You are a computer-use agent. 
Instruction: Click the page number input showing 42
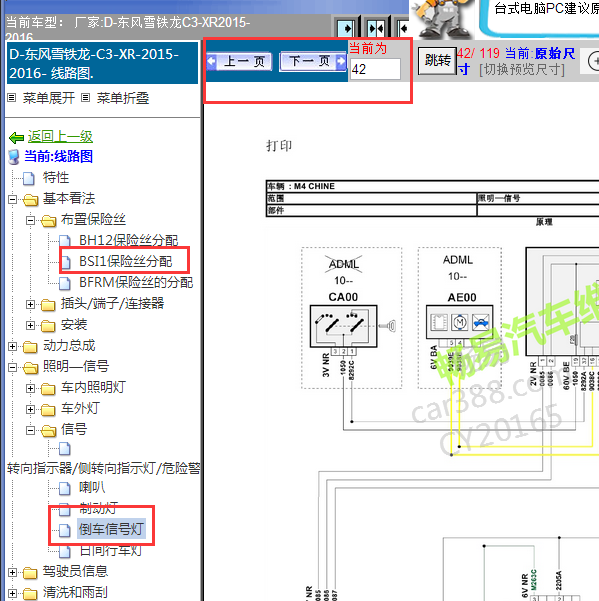tap(375, 69)
